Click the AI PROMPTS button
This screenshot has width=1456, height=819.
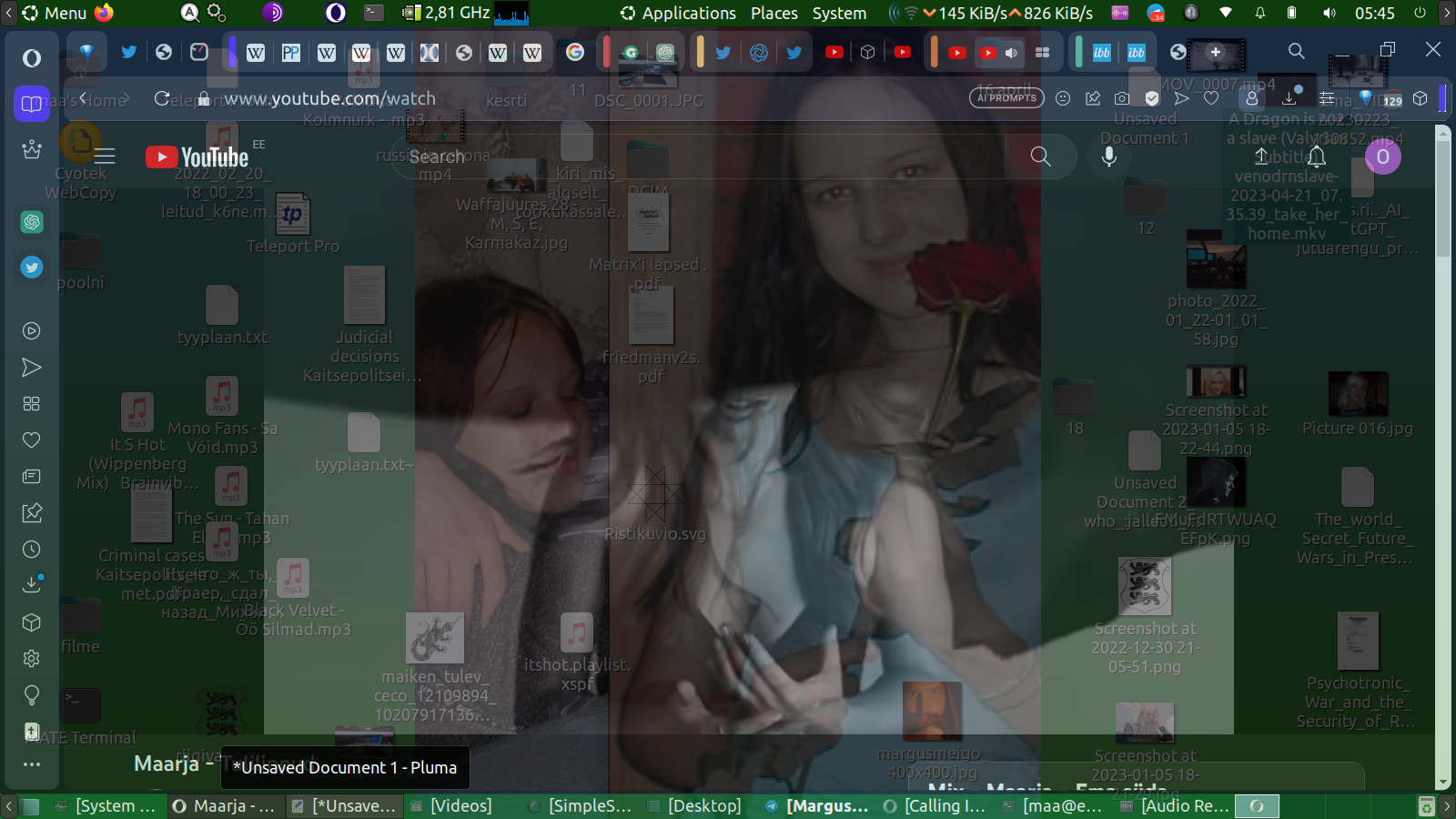[x=1006, y=98]
